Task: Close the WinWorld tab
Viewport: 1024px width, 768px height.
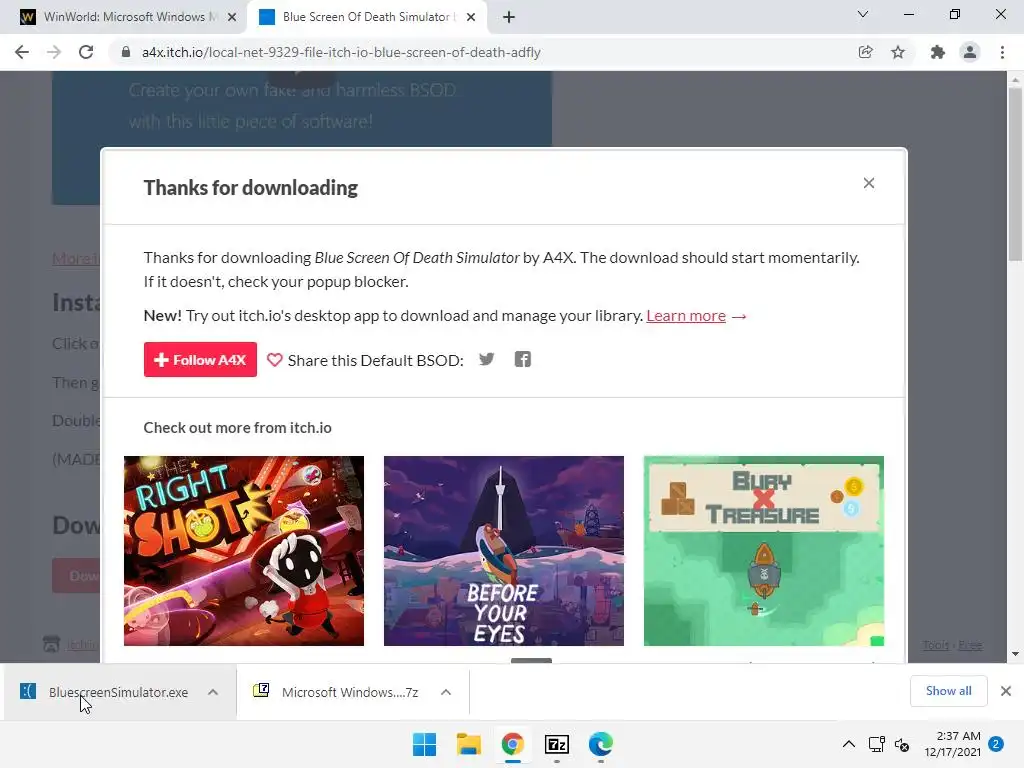Action: click(x=232, y=17)
